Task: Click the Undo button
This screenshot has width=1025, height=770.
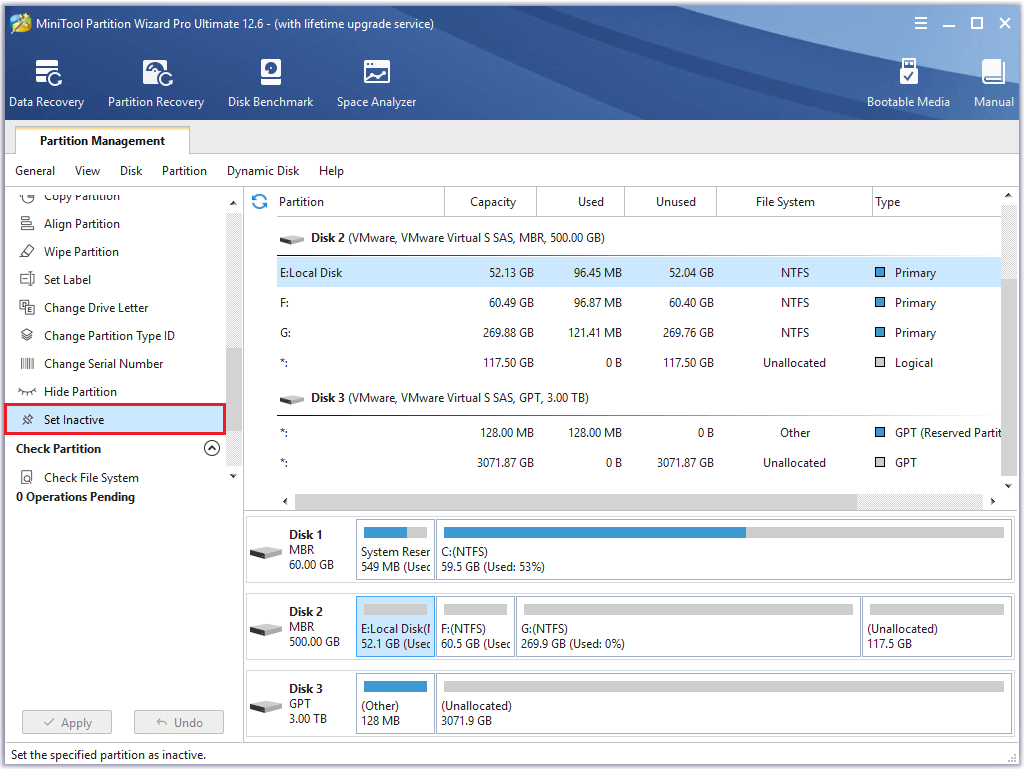Action: pyautogui.click(x=179, y=722)
